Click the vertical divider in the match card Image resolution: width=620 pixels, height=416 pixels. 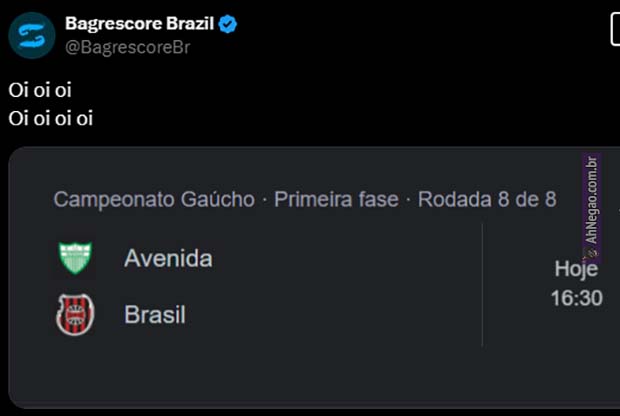click(482, 285)
